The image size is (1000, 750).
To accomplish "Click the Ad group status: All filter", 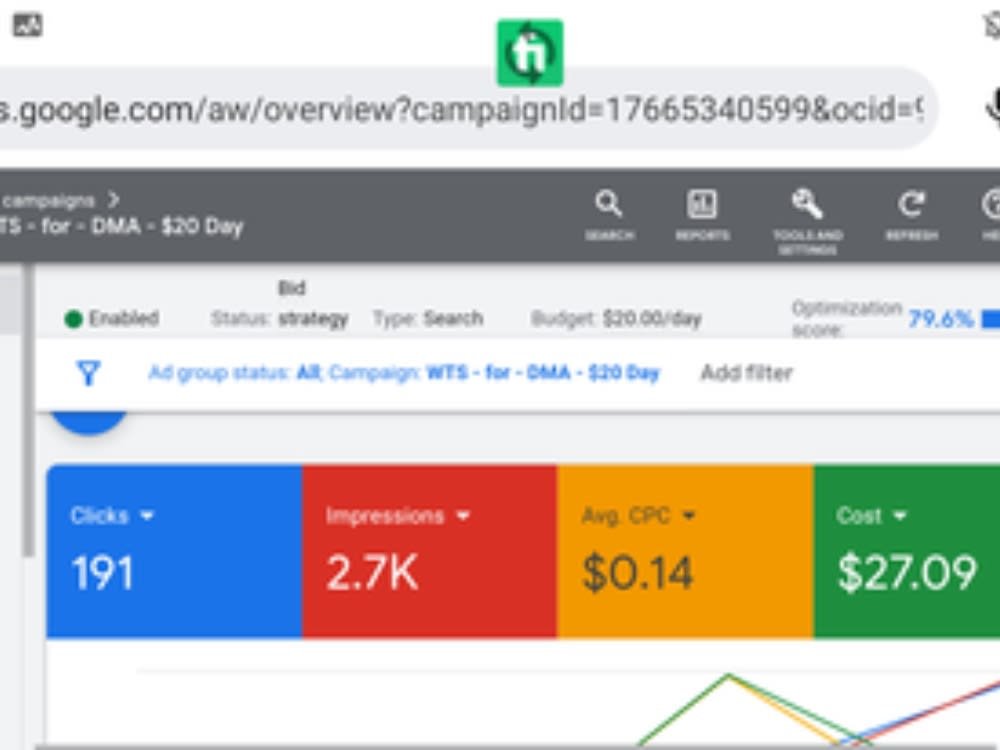I will pyautogui.click(x=235, y=372).
